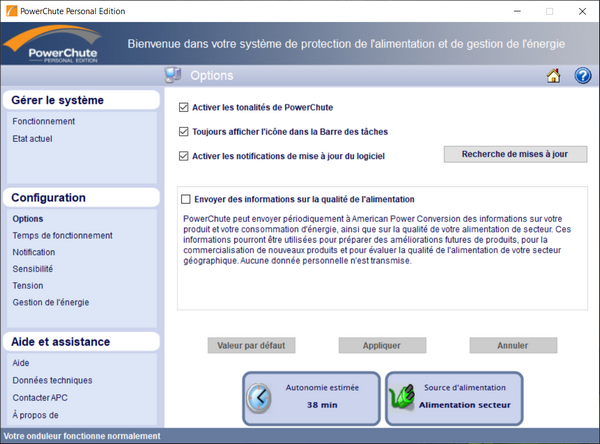Click the PowerChute title bar app icon
The width and height of the screenshot is (600, 444).
coord(11,11)
